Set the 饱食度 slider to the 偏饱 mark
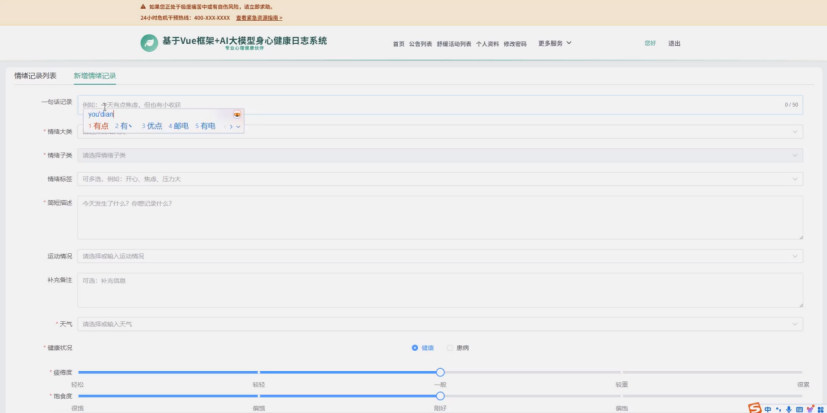This screenshot has width=827, height=413. click(x=621, y=396)
